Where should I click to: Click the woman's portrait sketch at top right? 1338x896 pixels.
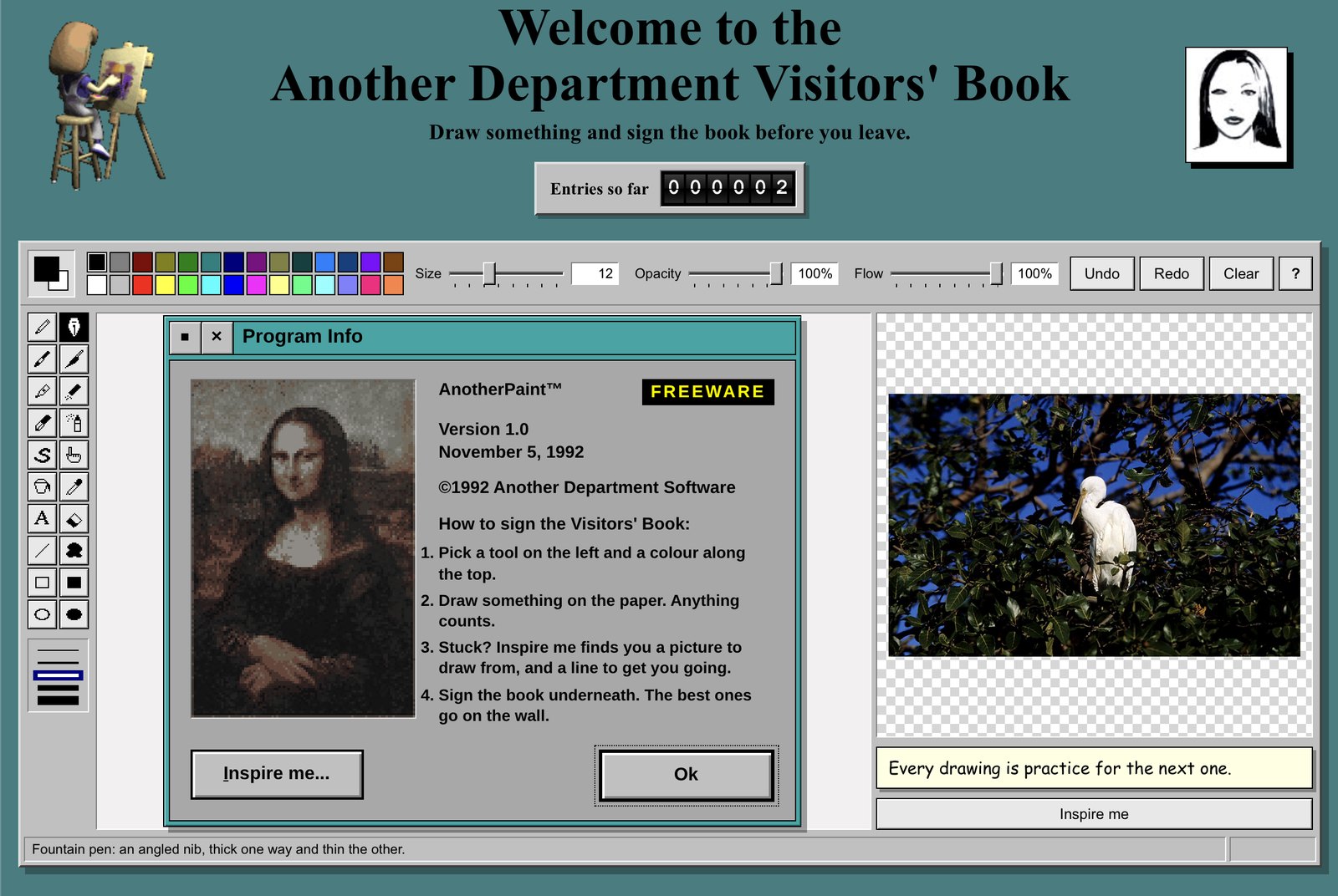click(1236, 104)
